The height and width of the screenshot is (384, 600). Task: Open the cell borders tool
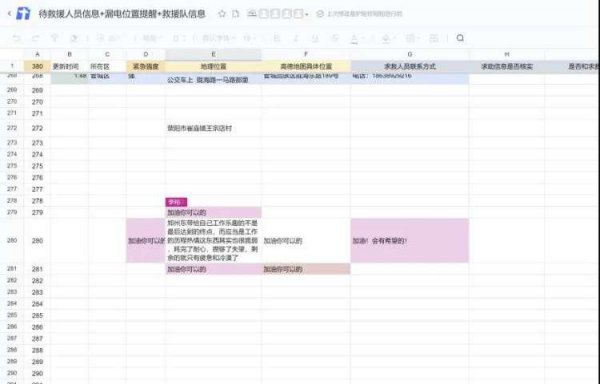[x=410, y=38]
